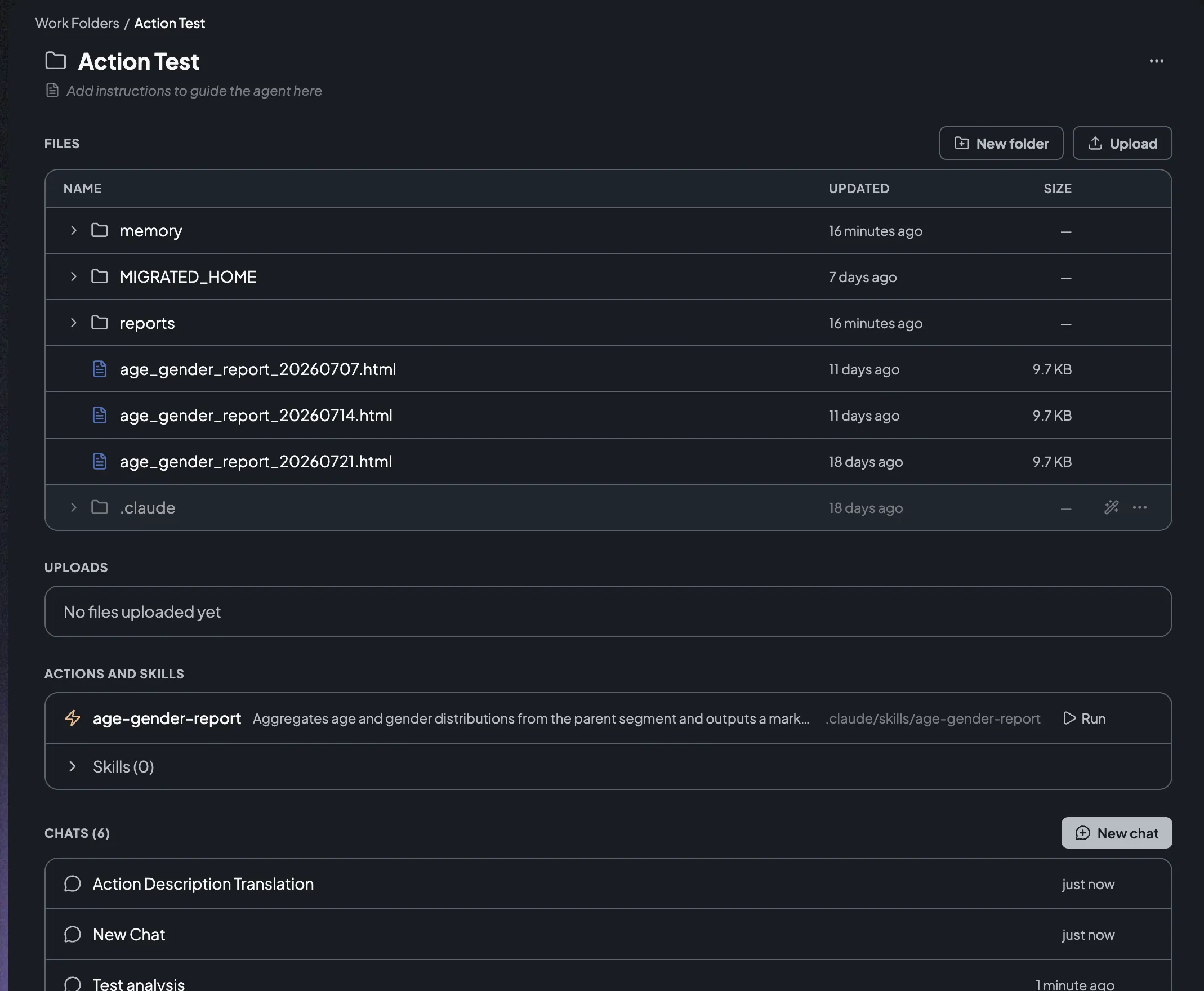This screenshot has width=1204, height=991.
Task: Expand the MIGRATED_HOME folder chevron
Action: [x=73, y=277]
